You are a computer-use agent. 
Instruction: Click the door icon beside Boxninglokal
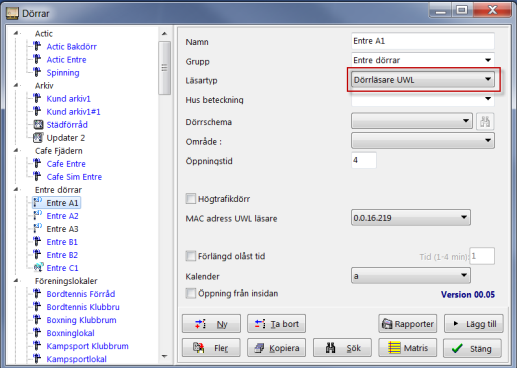pos(37,332)
